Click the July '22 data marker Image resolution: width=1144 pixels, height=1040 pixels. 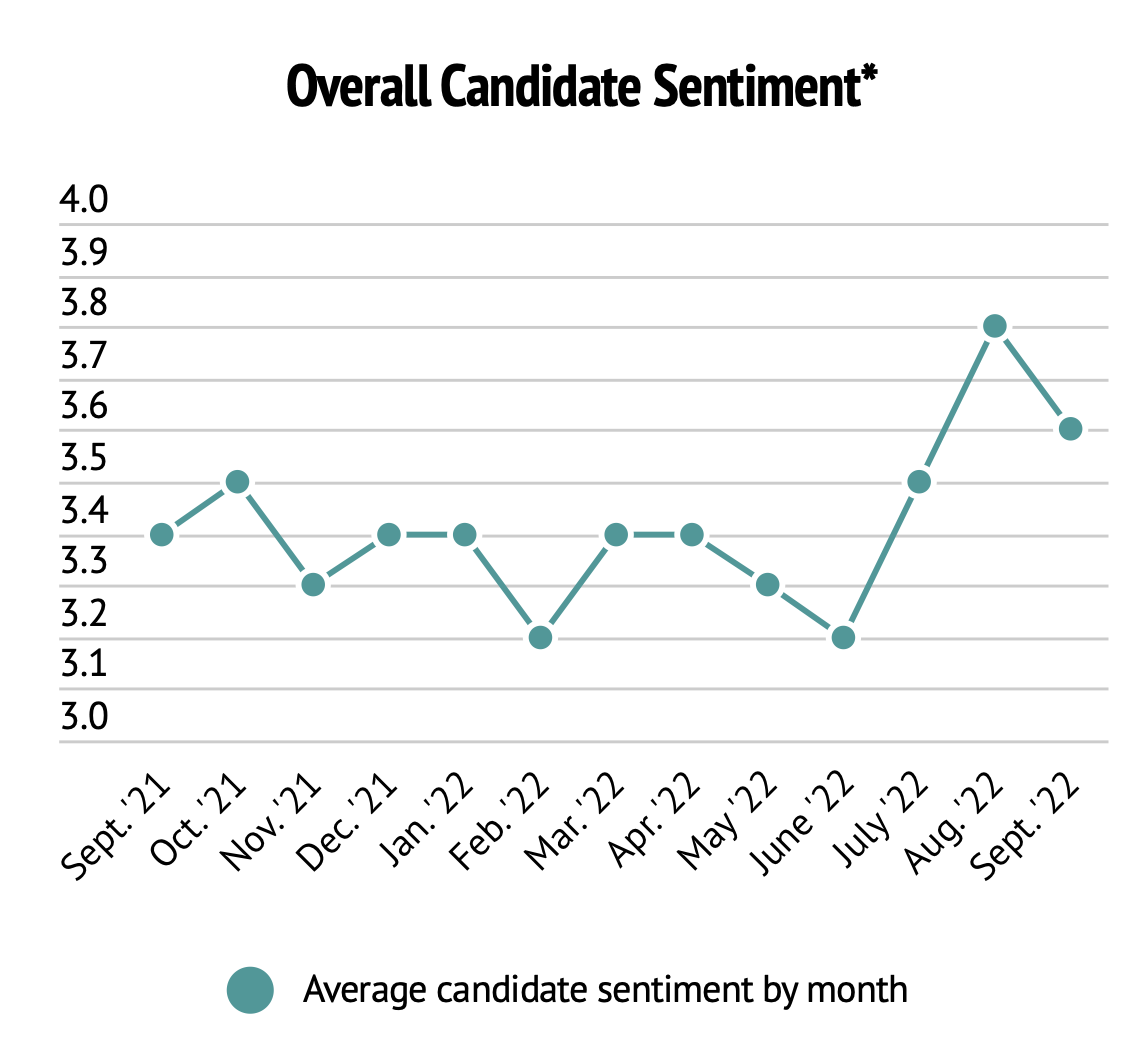click(919, 482)
